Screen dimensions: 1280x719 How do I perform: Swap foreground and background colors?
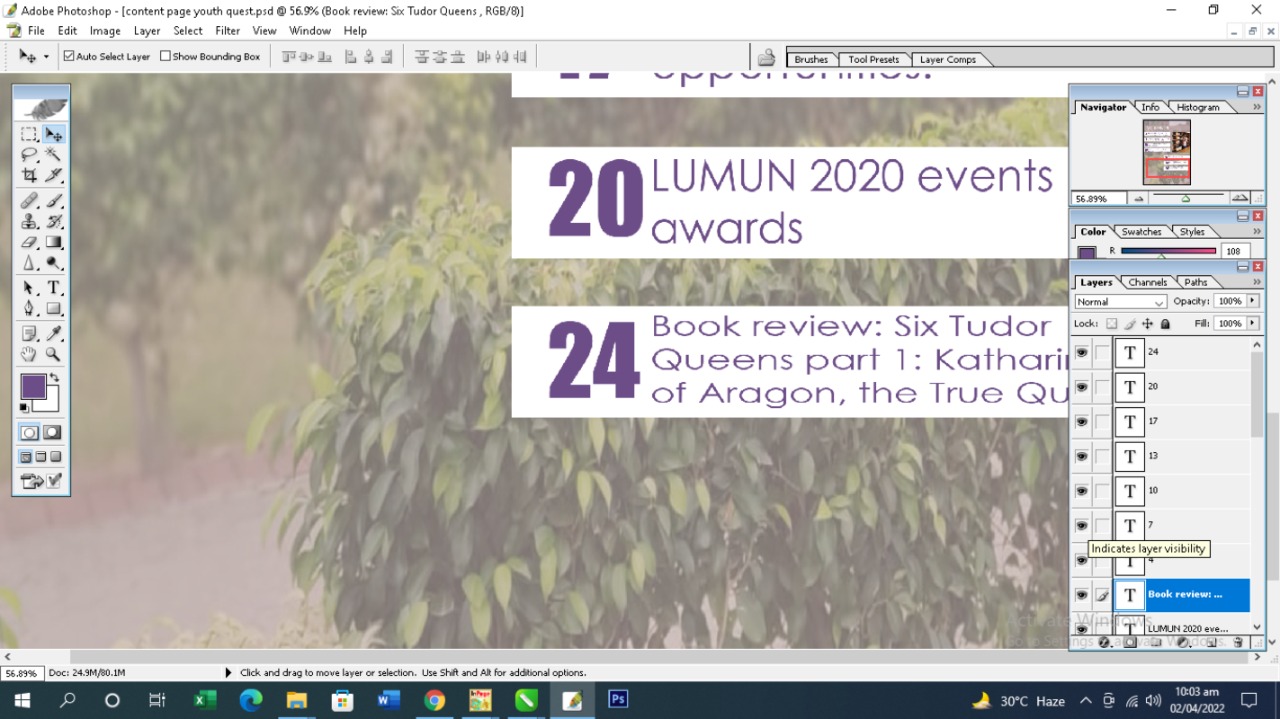(x=54, y=378)
